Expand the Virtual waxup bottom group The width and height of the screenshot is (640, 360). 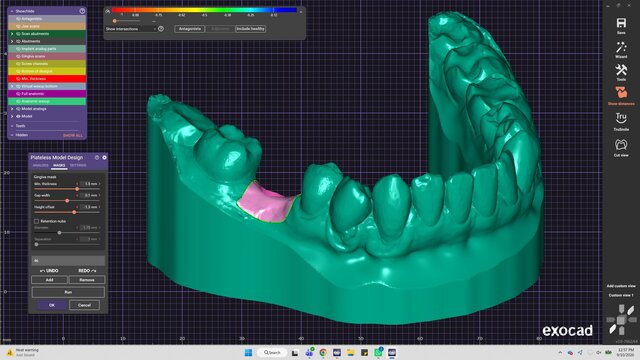12,86
